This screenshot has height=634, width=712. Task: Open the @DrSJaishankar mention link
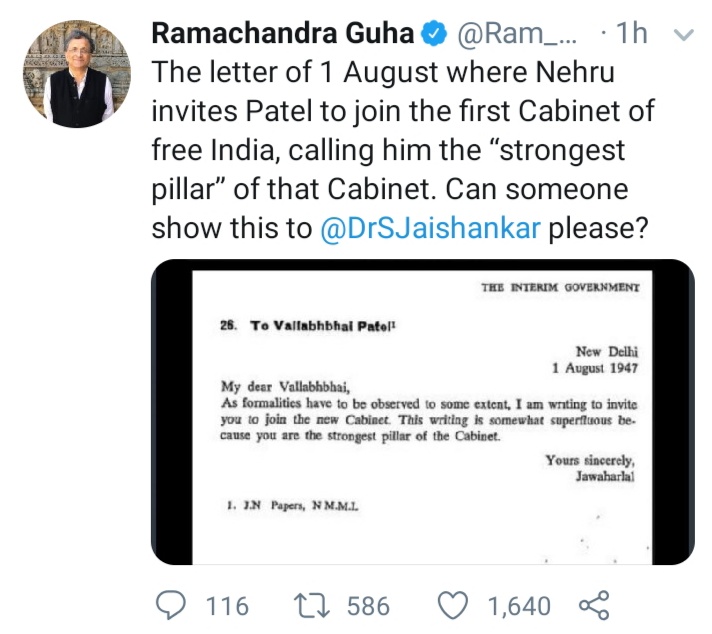(x=430, y=228)
